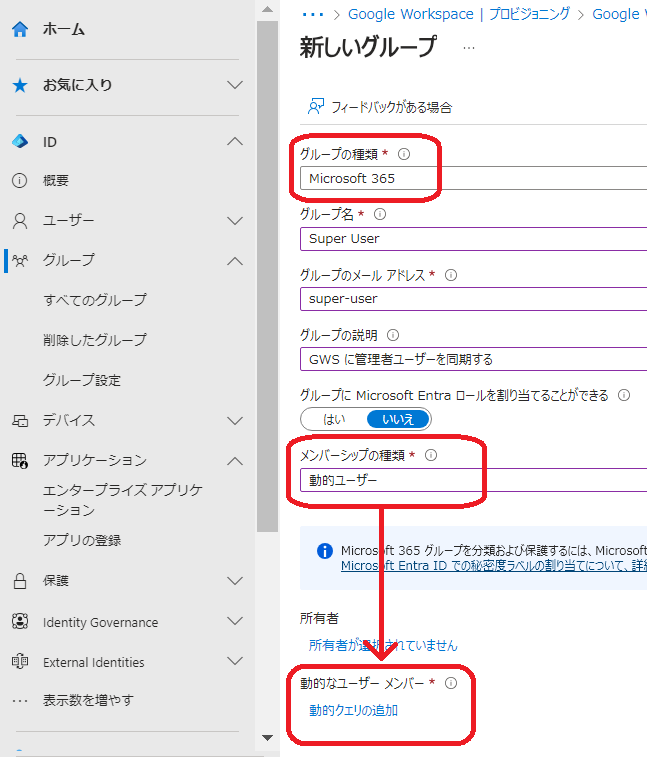Set role-assignable toggle to いいえ
This screenshot has width=647, height=757.
click(x=398, y=419)
